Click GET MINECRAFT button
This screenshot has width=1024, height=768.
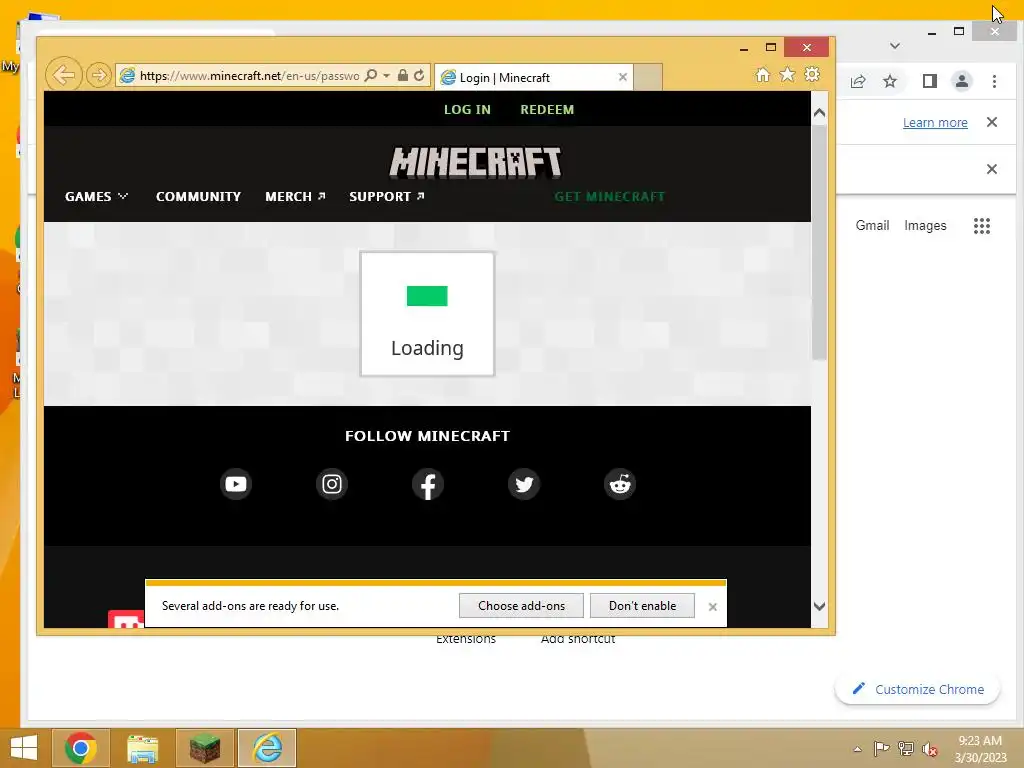(609, 197)
